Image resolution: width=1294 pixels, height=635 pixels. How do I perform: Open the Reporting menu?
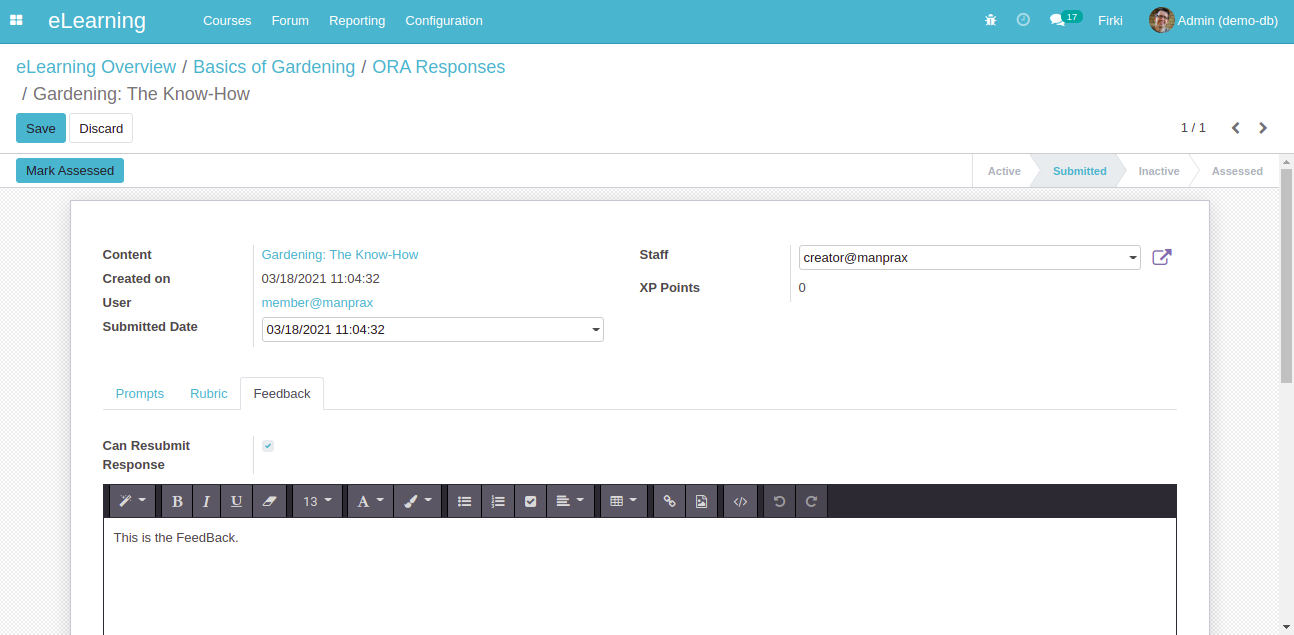click(x=357, y=21)
